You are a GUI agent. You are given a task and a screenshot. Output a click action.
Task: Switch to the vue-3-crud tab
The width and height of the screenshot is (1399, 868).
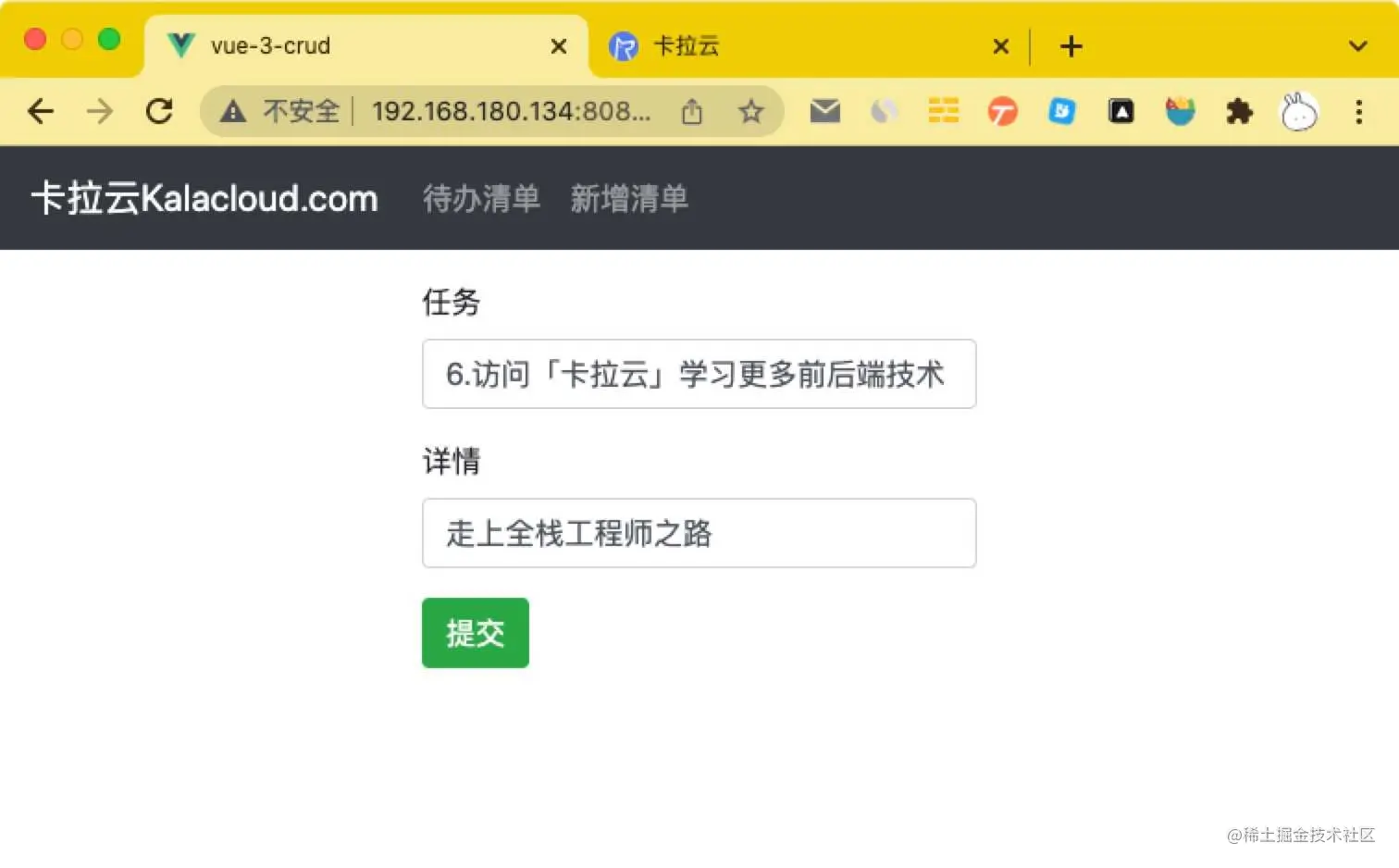click(366, 46)
